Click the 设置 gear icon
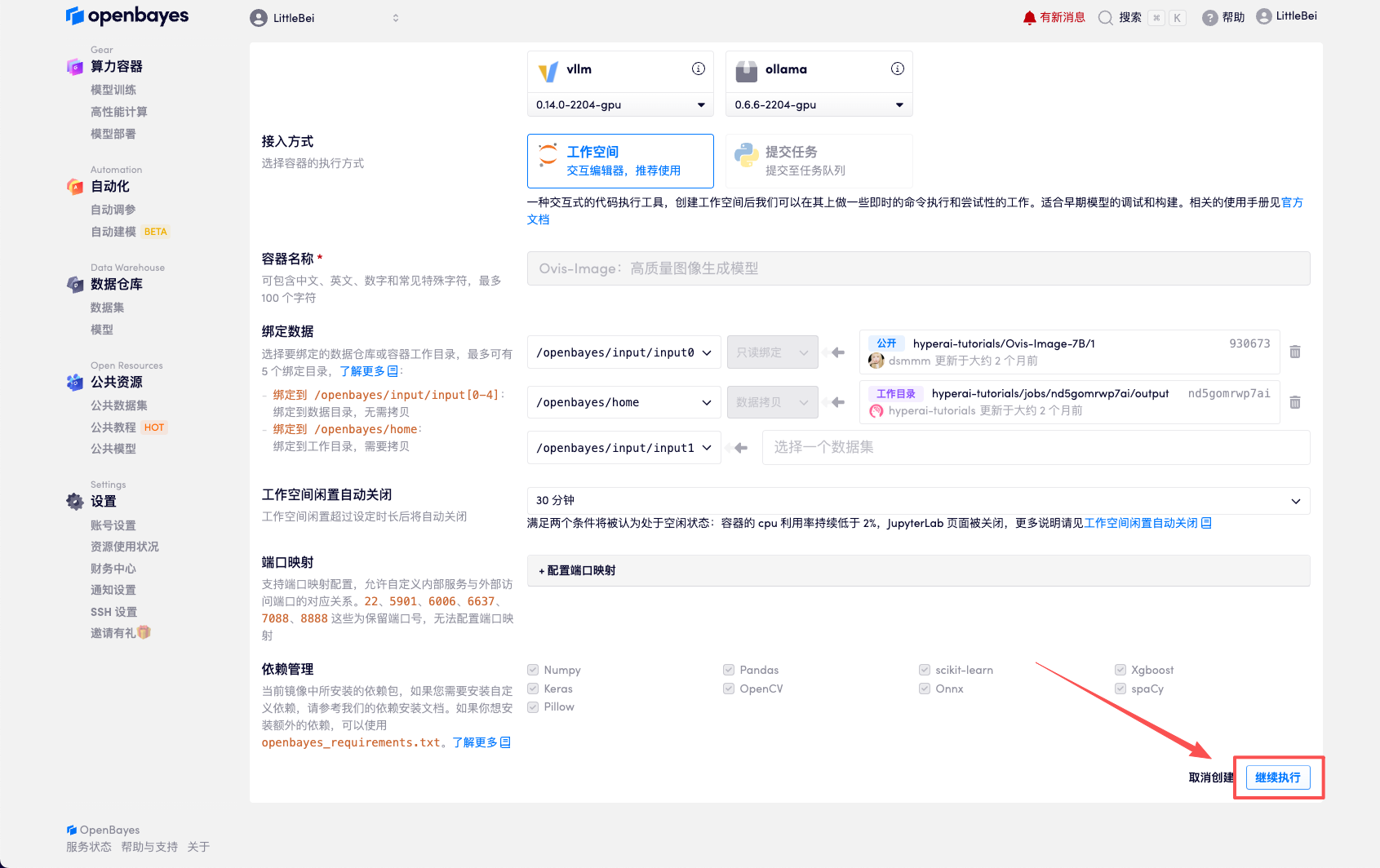Viewport: 1380px width, 868px height. [x=75, y=502]
